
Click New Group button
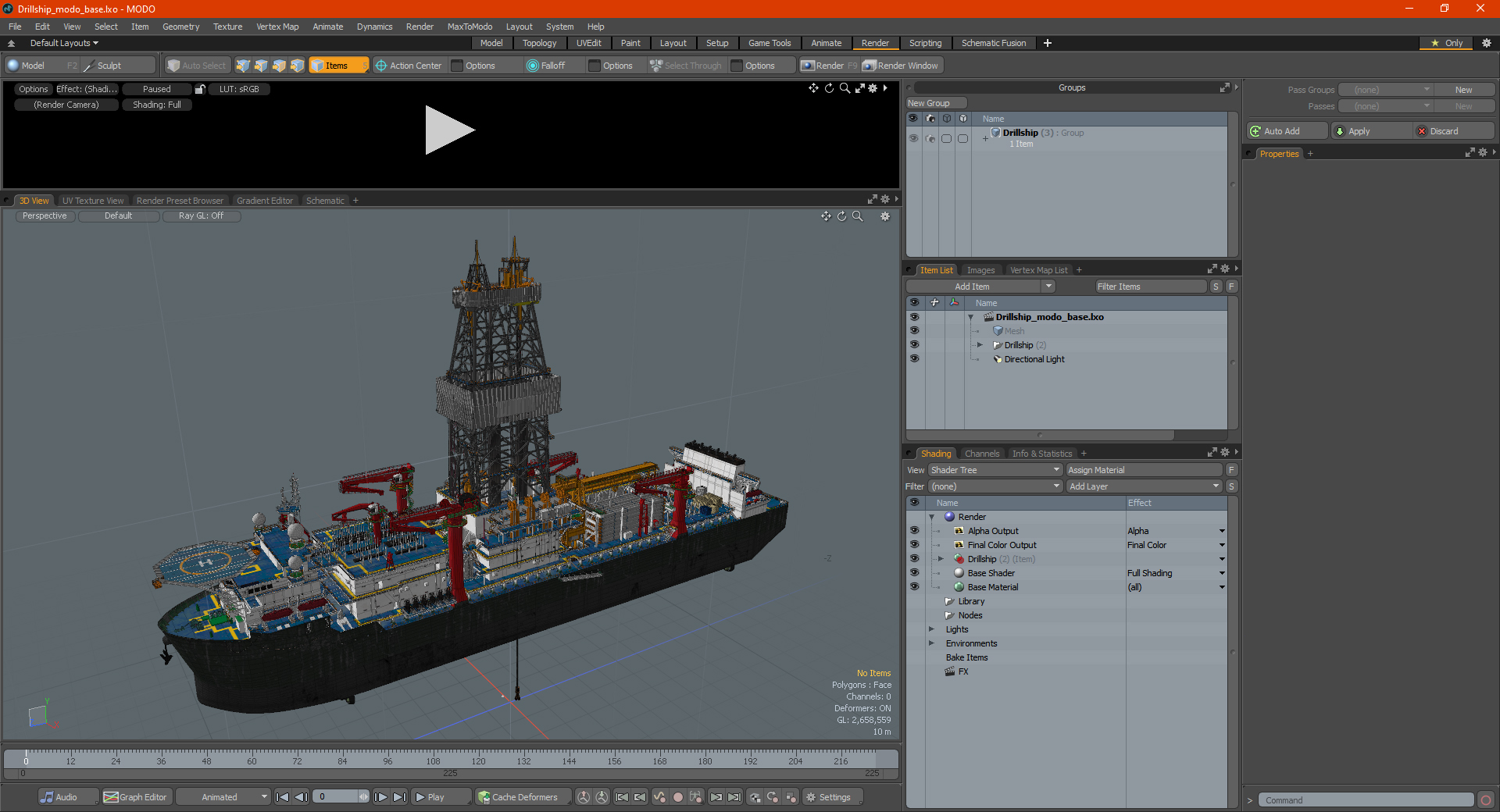(936, 103)
